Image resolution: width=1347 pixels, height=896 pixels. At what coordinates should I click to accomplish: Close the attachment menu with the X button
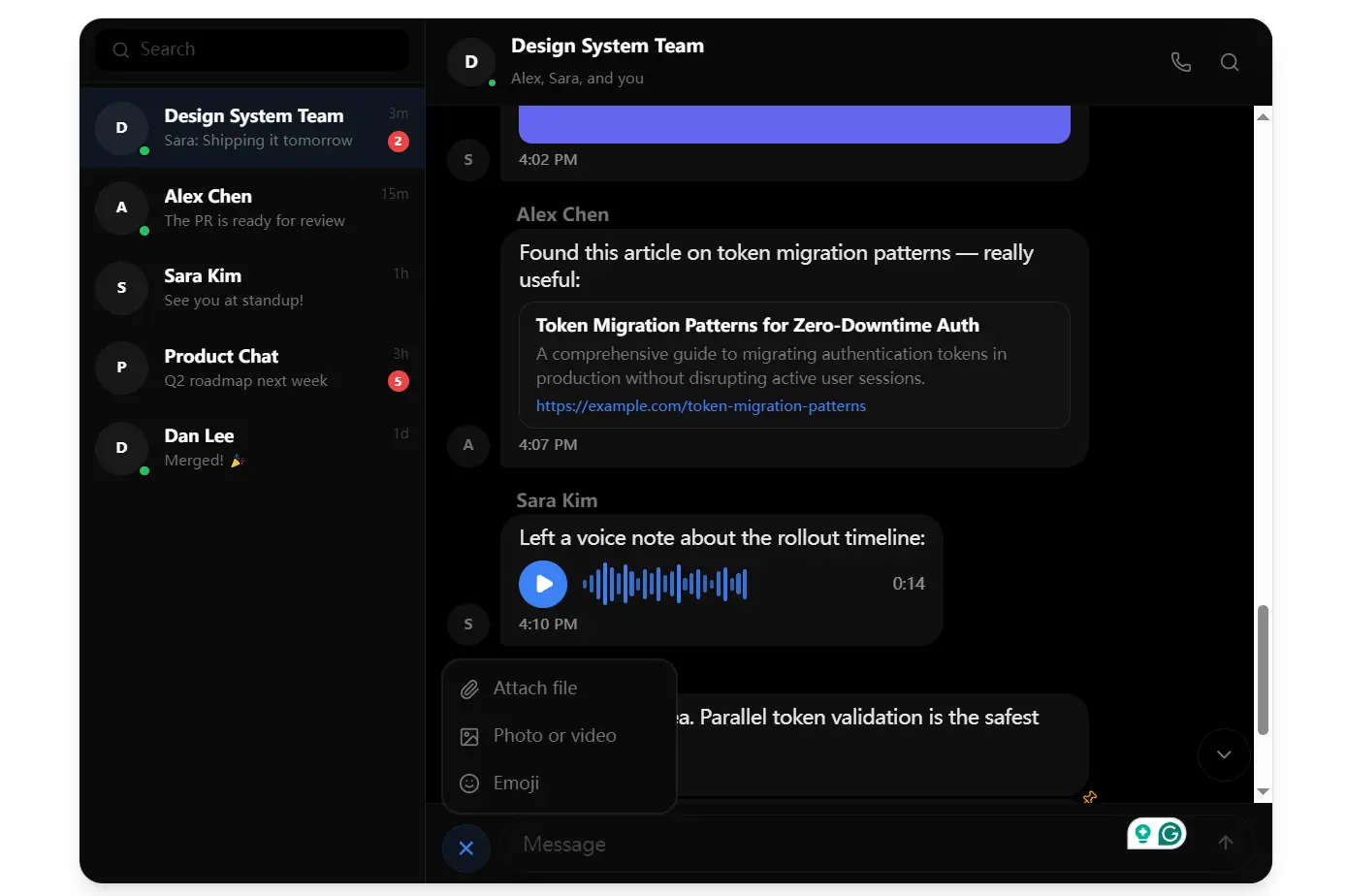[x=466, y=848]
